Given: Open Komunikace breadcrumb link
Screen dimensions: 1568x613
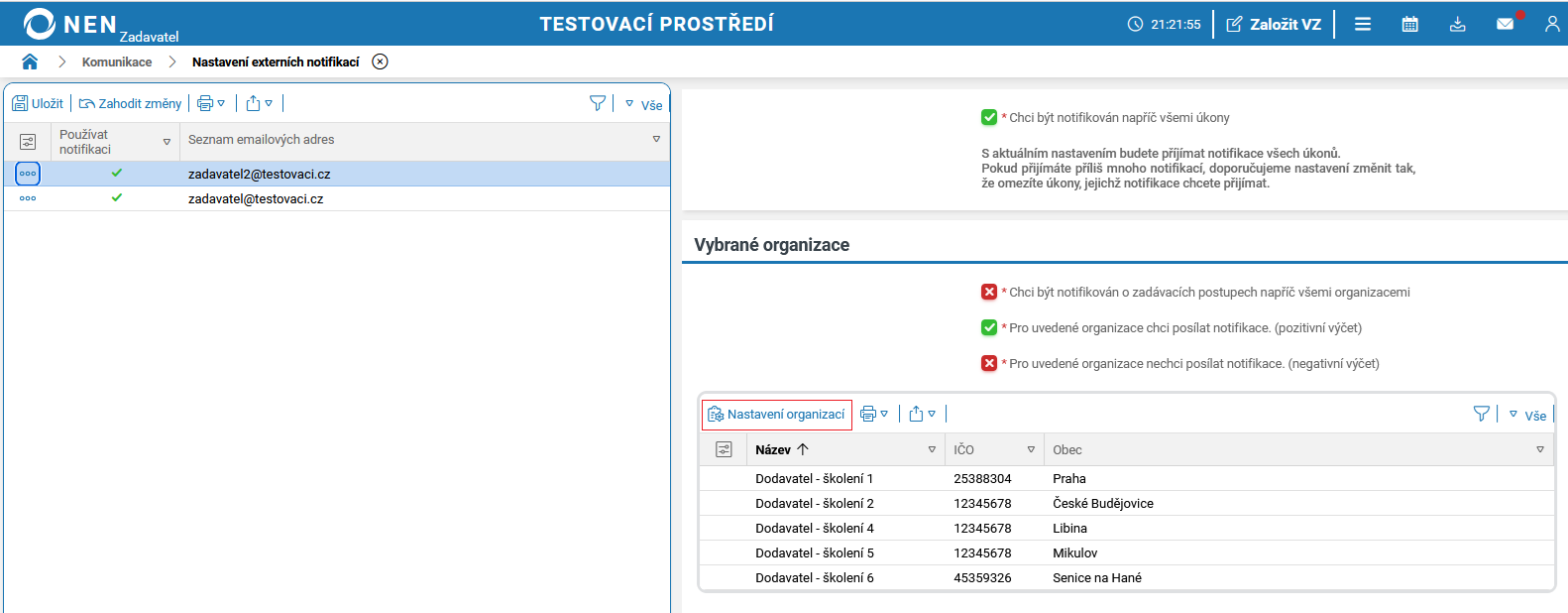Looking at the screenshot, I should 117,61.
